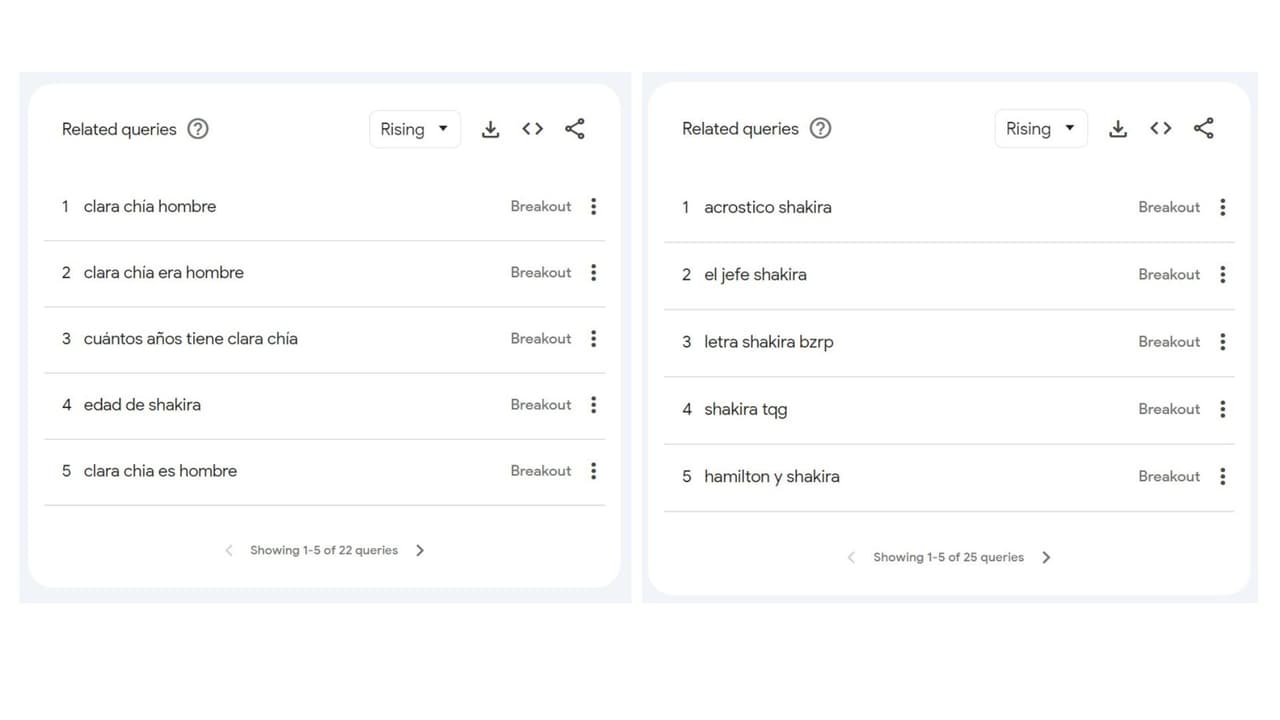Screen dimensions: 1280x720
Task: Open more options for clara chia hombre
Action: 593,206
